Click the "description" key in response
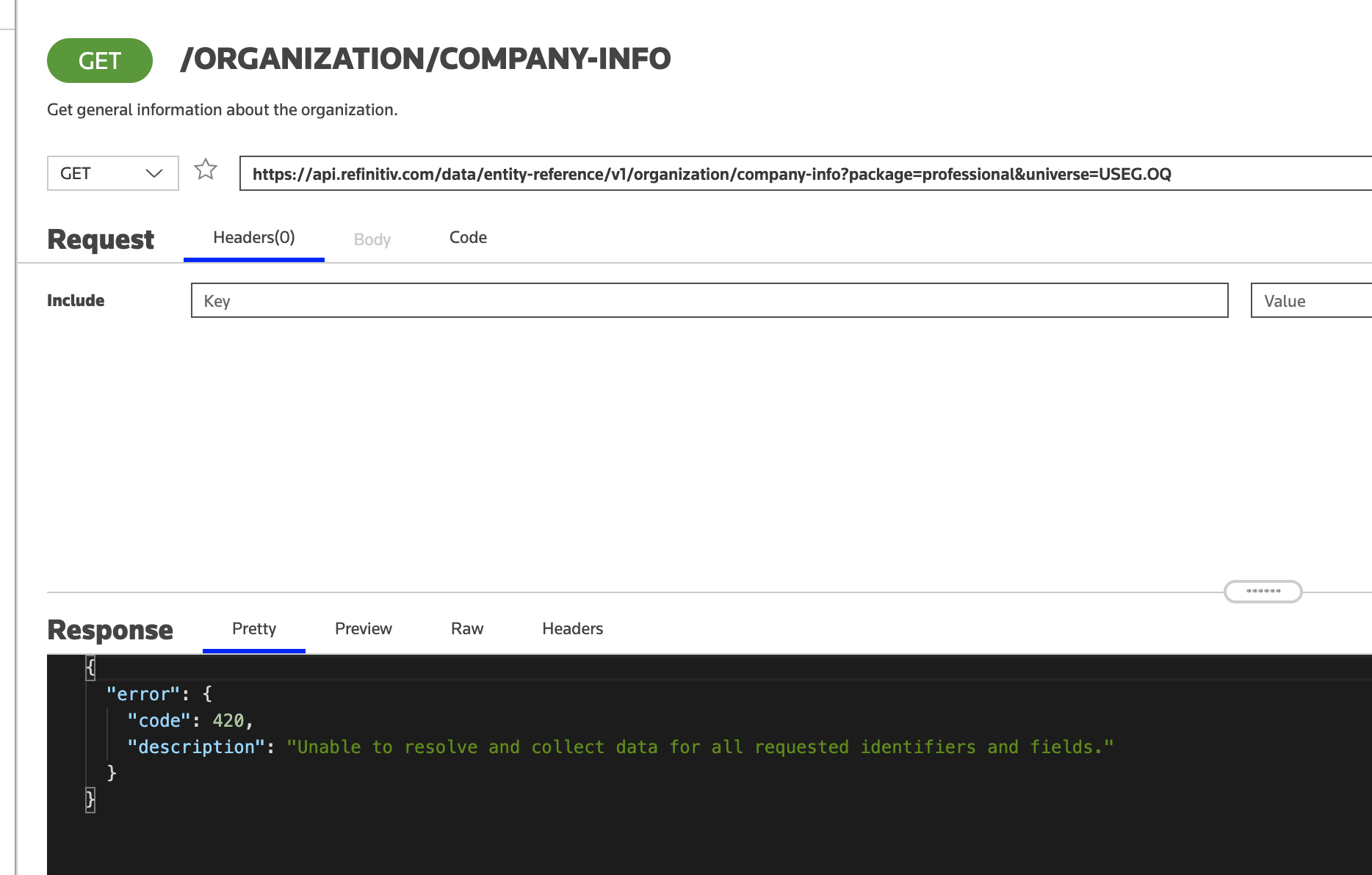This screenshot has height=875, width=1372. pyautogui.click(x=196, y=747)
